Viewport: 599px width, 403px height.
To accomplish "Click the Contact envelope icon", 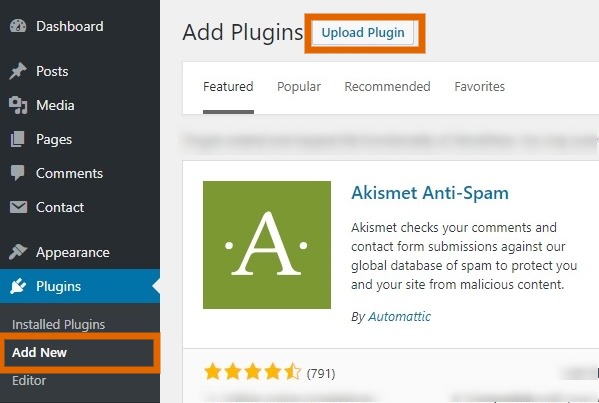I will pyautogui.click(x=18, y=207).
